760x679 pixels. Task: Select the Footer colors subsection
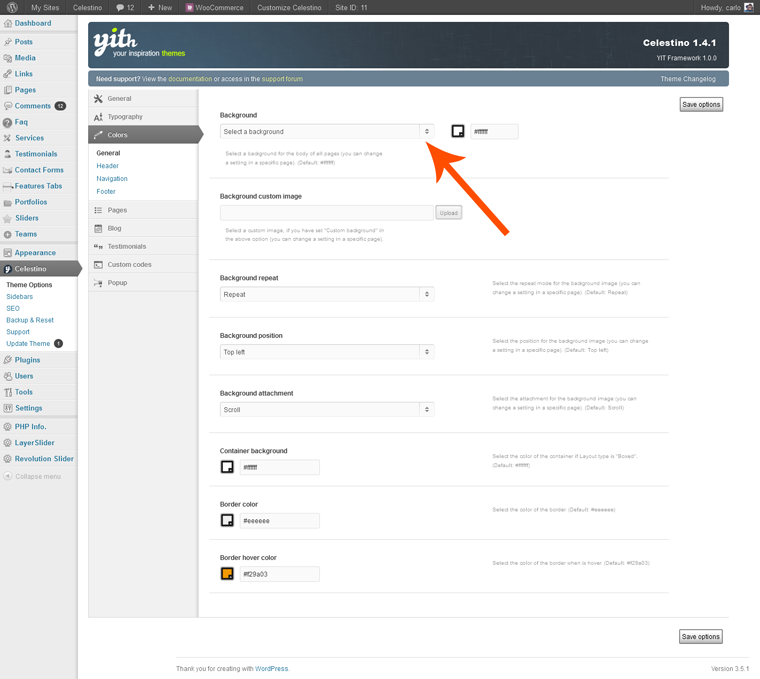(106, 191)
